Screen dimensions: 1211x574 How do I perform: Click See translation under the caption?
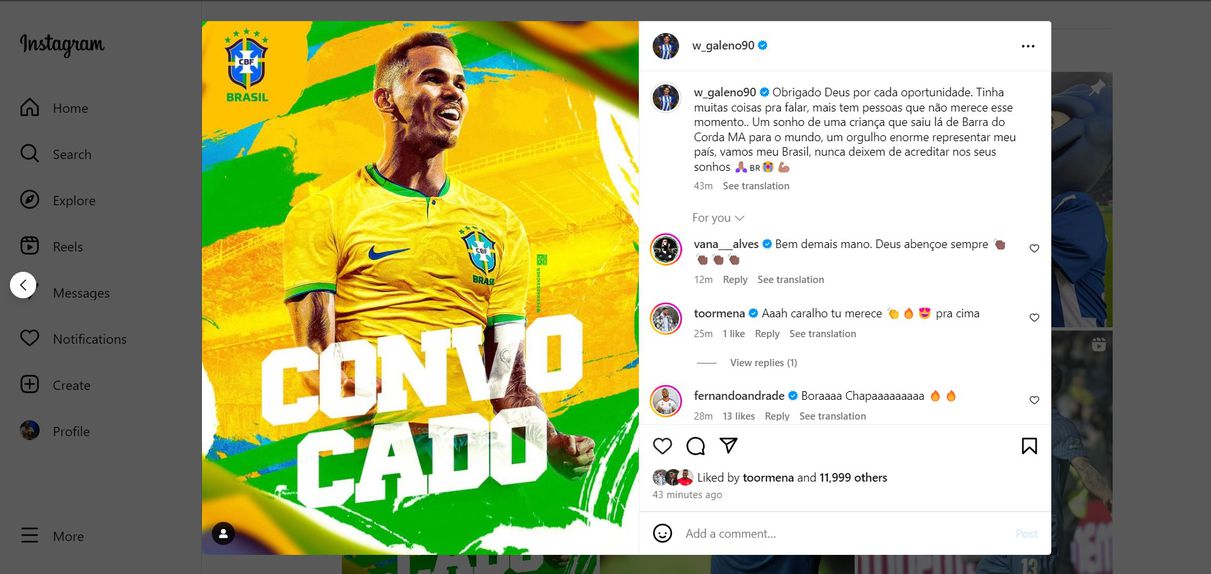756,186
